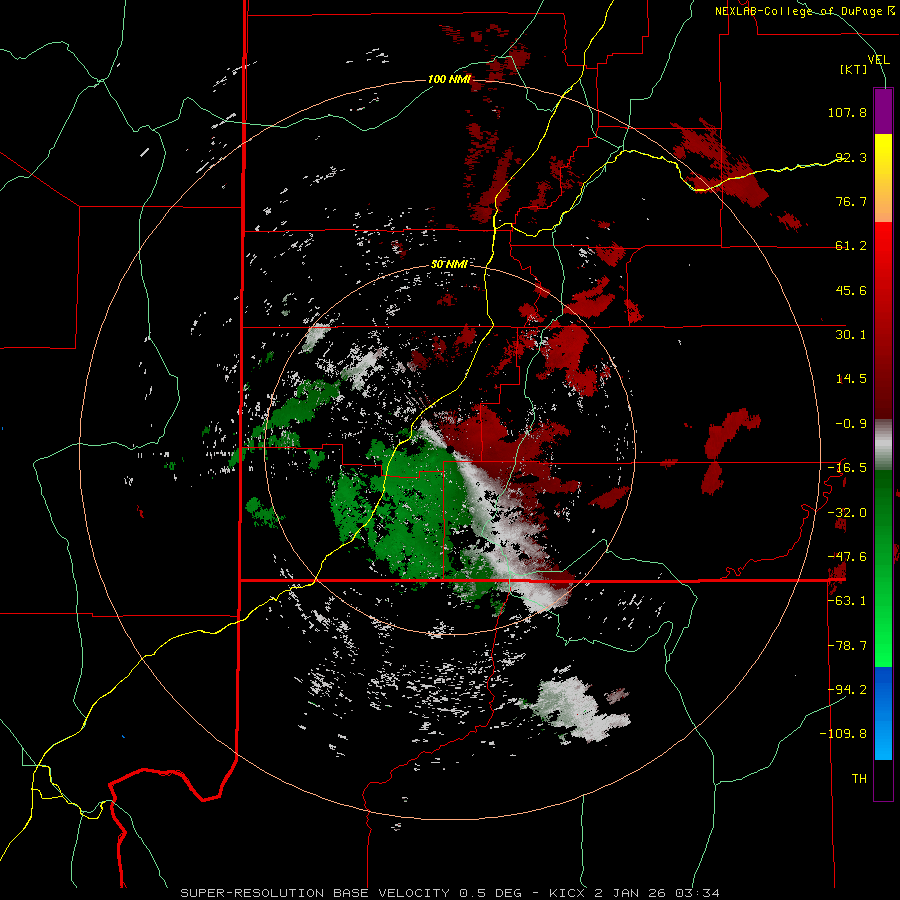Pick the gray near-zero segment of the color bar
Image resolution: width=900 pixels, height=900 pixels.
point(883,444)
